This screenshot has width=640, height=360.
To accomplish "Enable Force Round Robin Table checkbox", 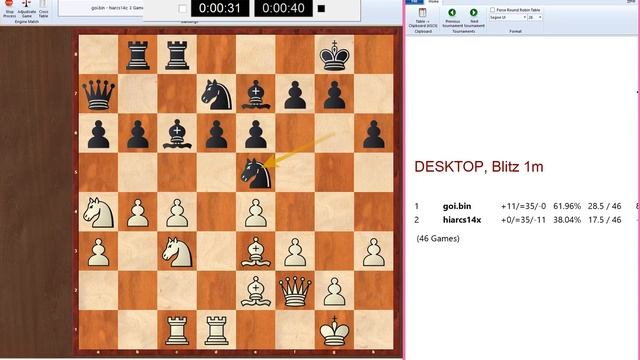I will click(492, 9).
